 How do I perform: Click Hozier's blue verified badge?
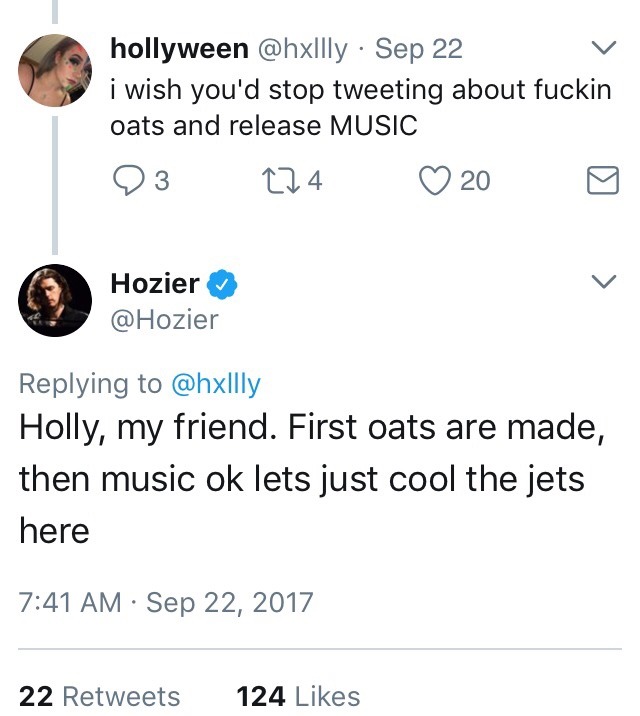(x=221, y=285)
